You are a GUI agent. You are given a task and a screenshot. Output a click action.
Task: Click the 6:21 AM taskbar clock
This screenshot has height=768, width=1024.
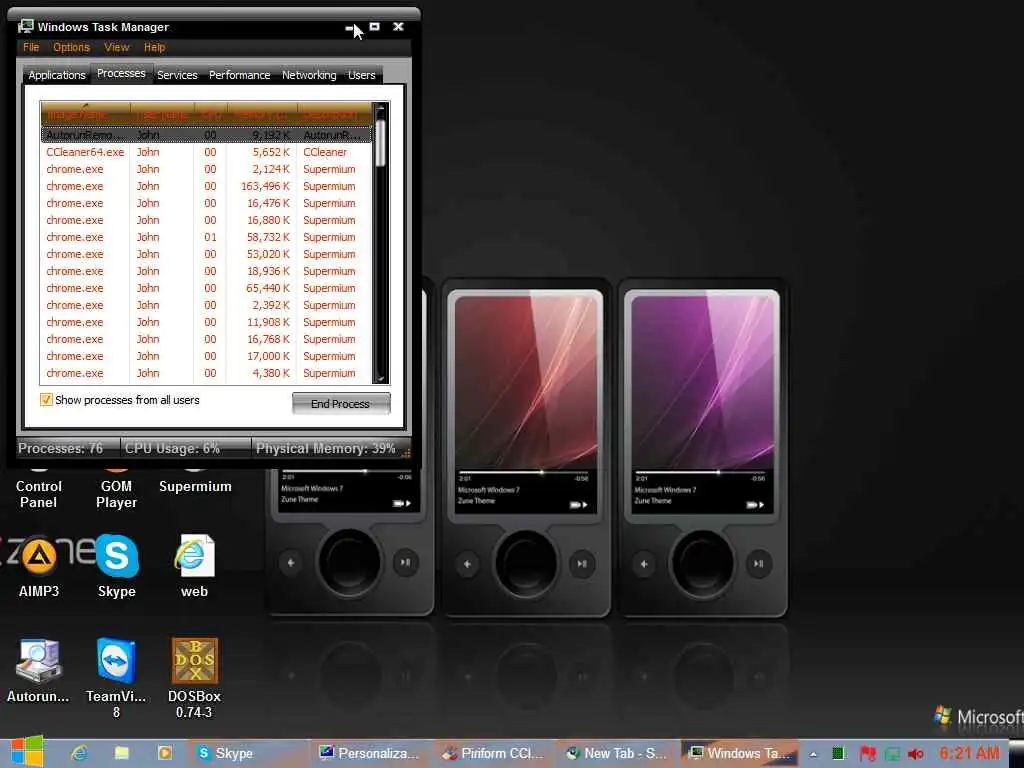click(969, 753)
